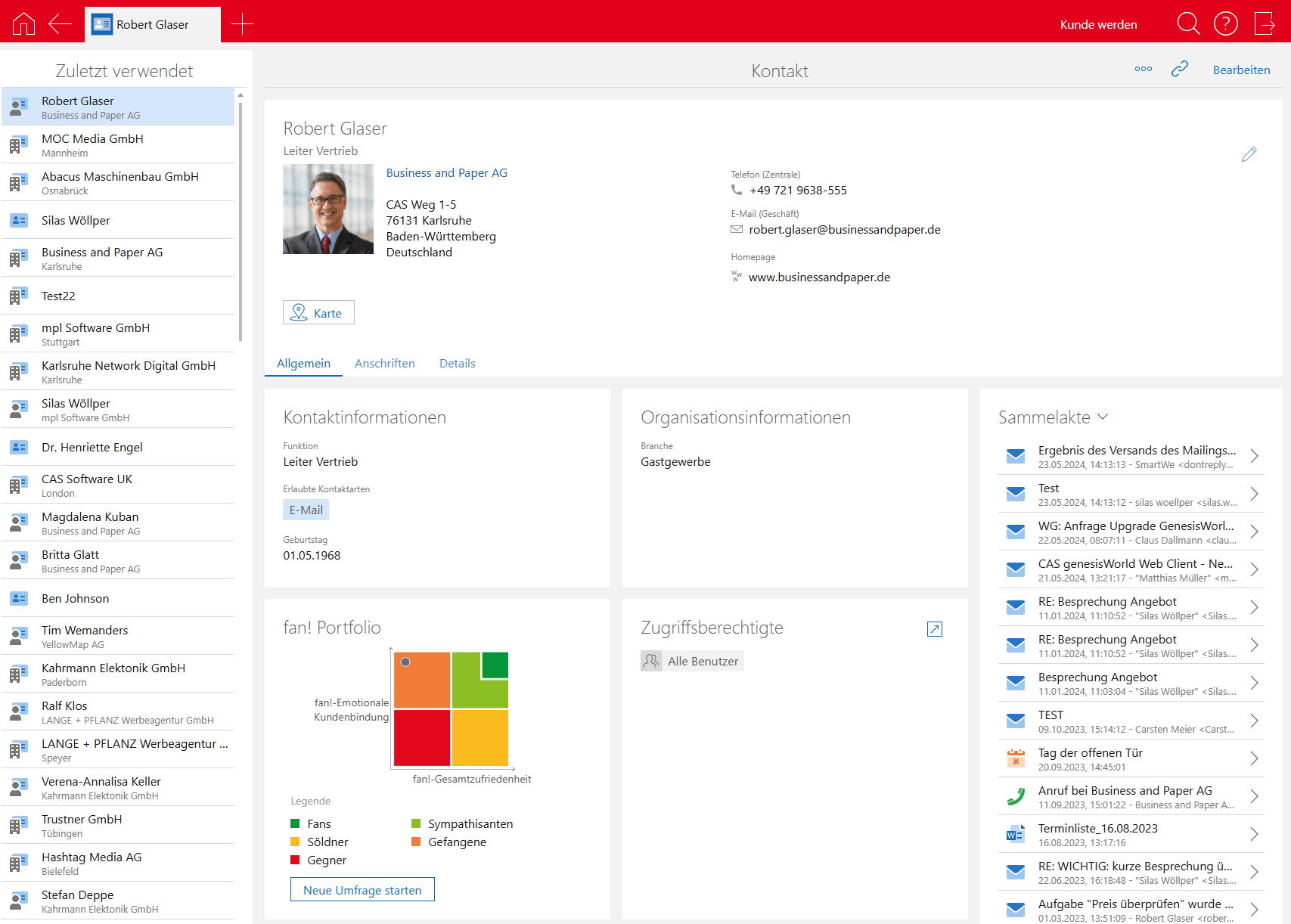The width and height of the screenshot is (1291, 924).
Task: Open Abacus Maschinenbau GmbH from recent list
Action: (x=118, y=182)
